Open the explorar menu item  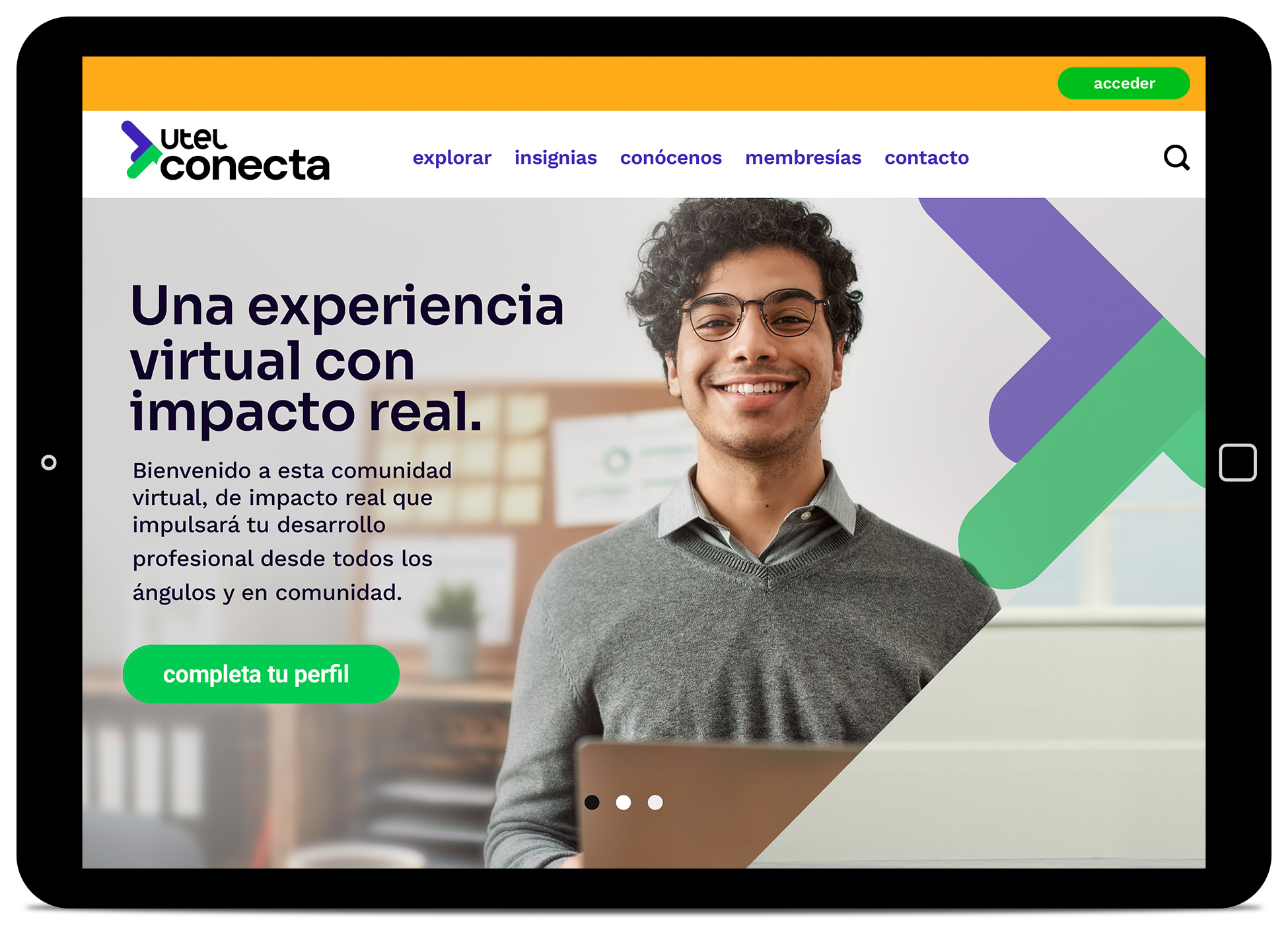pos(452,158)
